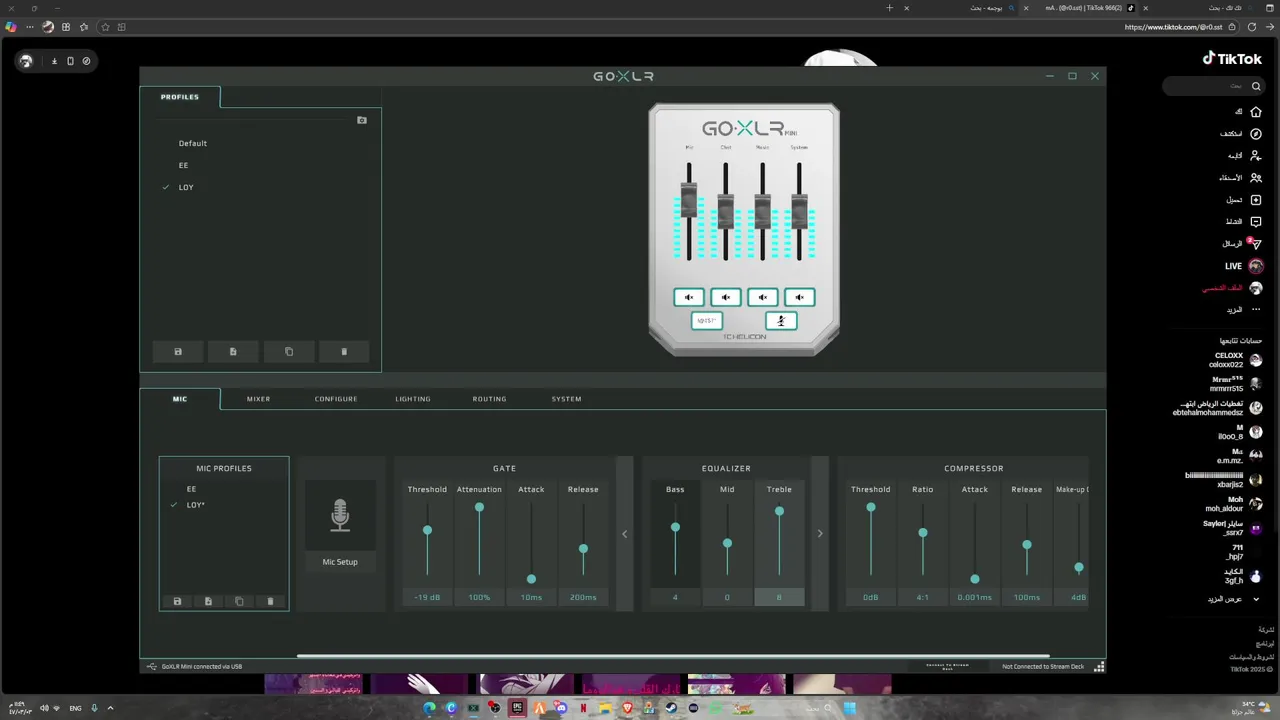The height and width of the screenshot is (720, 1280).
Task: Open the Windows Start button in taskbar
Action: point(849,708)
